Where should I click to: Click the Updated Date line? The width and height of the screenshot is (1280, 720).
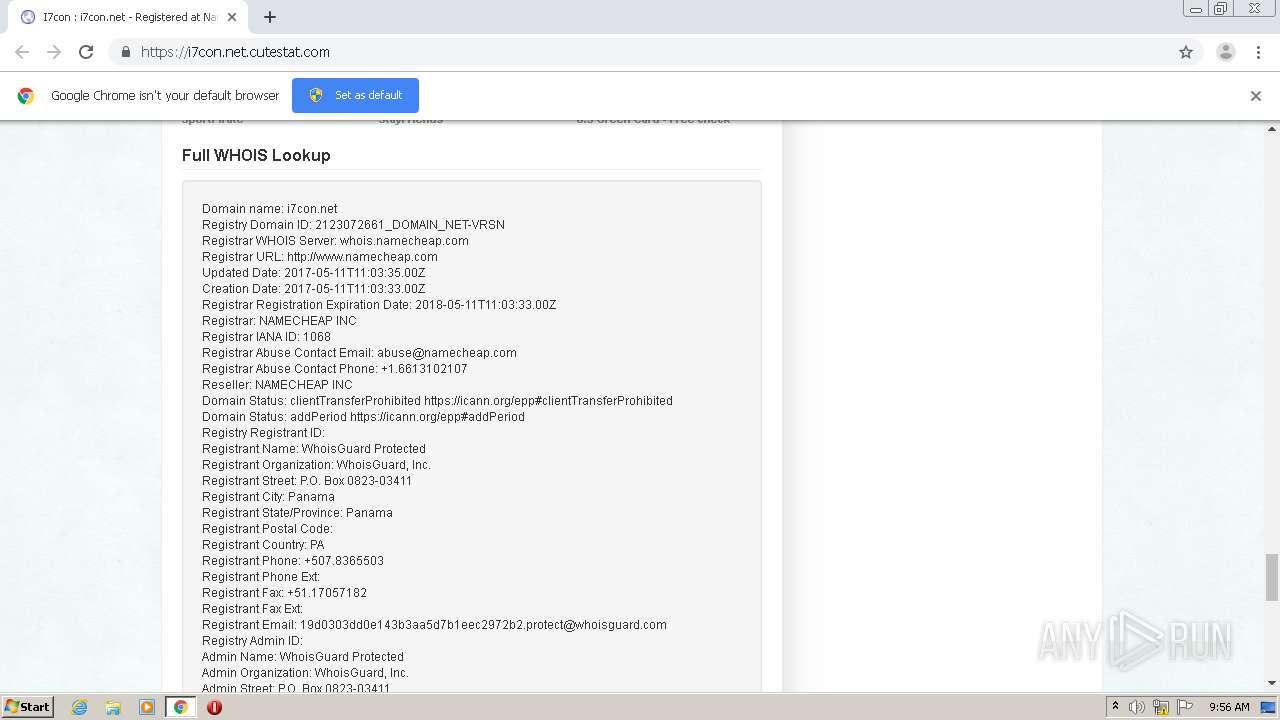pos(314,273)
